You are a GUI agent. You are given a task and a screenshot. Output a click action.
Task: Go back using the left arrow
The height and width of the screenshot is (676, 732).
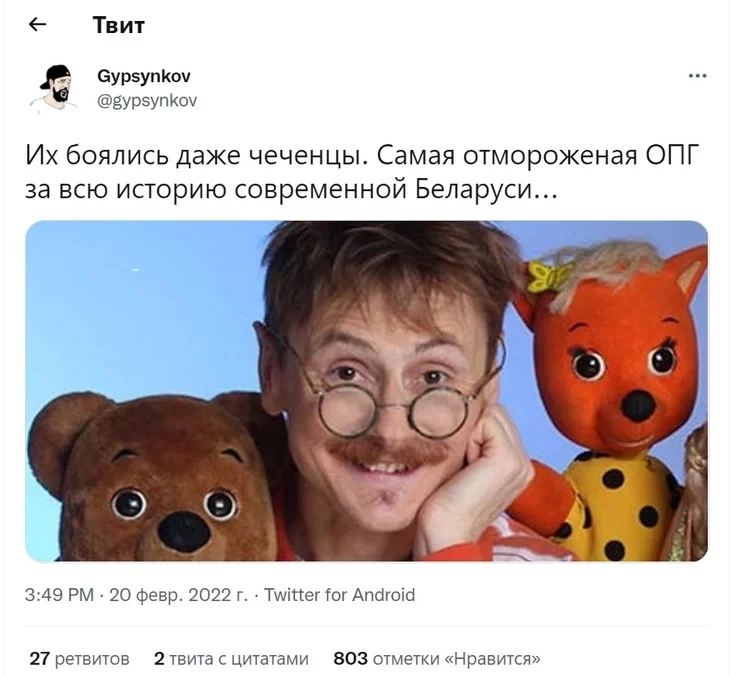[37, 24]
